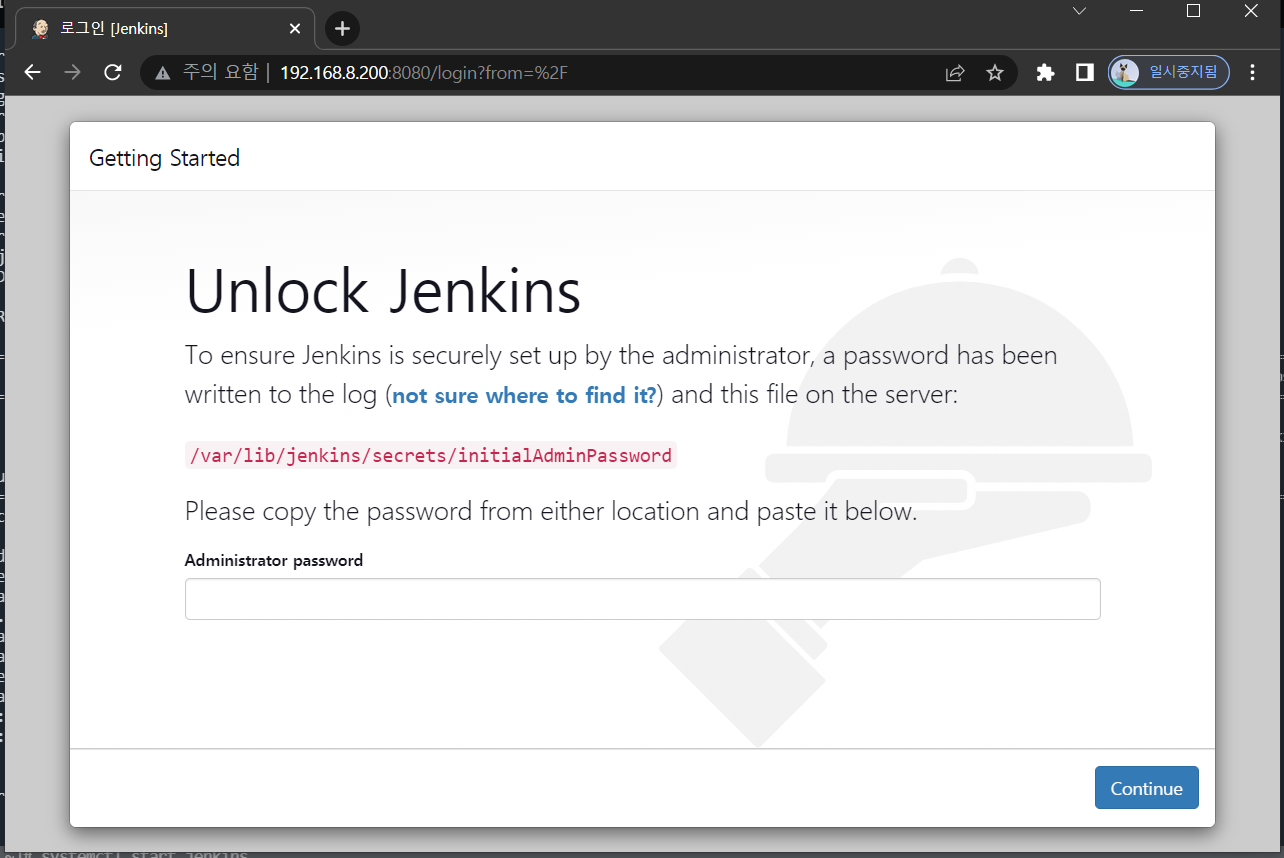The width and height of the screenshot is (1284, 858).
Task: Open the tab search chevron
Action: click(1079, 11)
